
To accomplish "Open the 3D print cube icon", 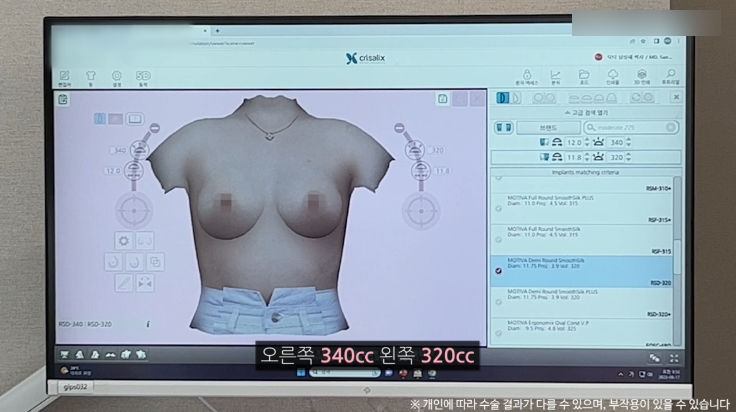I will pos(642,77).
